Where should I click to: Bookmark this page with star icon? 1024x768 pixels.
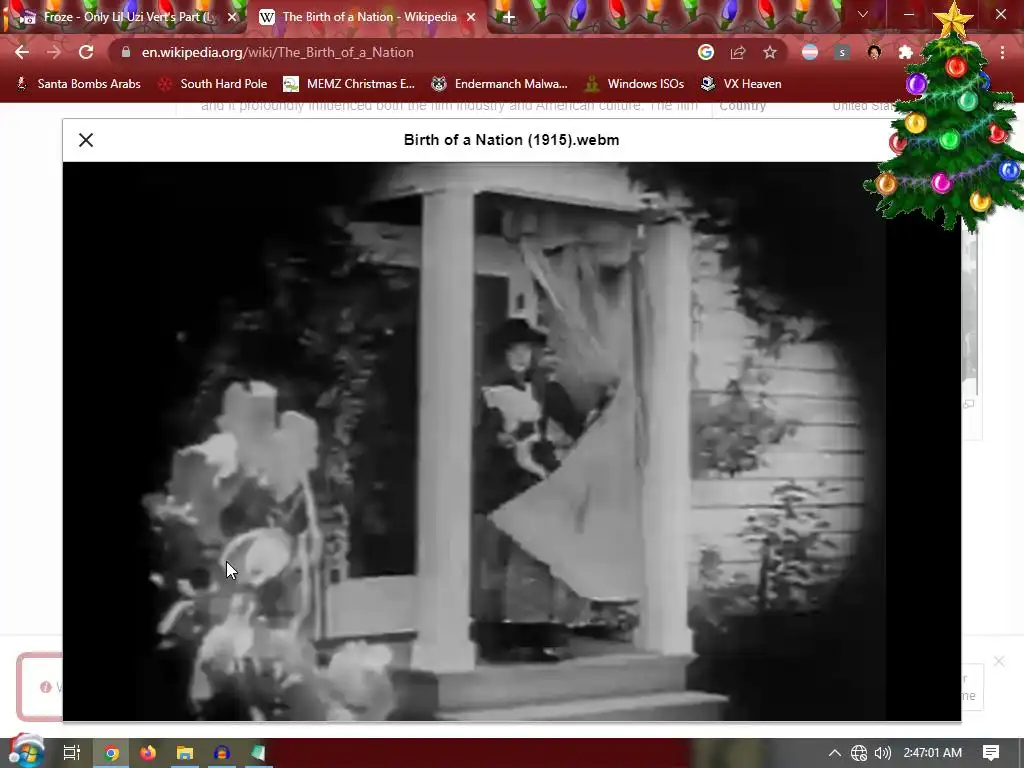pyautogui.click(x=770, y=52)
